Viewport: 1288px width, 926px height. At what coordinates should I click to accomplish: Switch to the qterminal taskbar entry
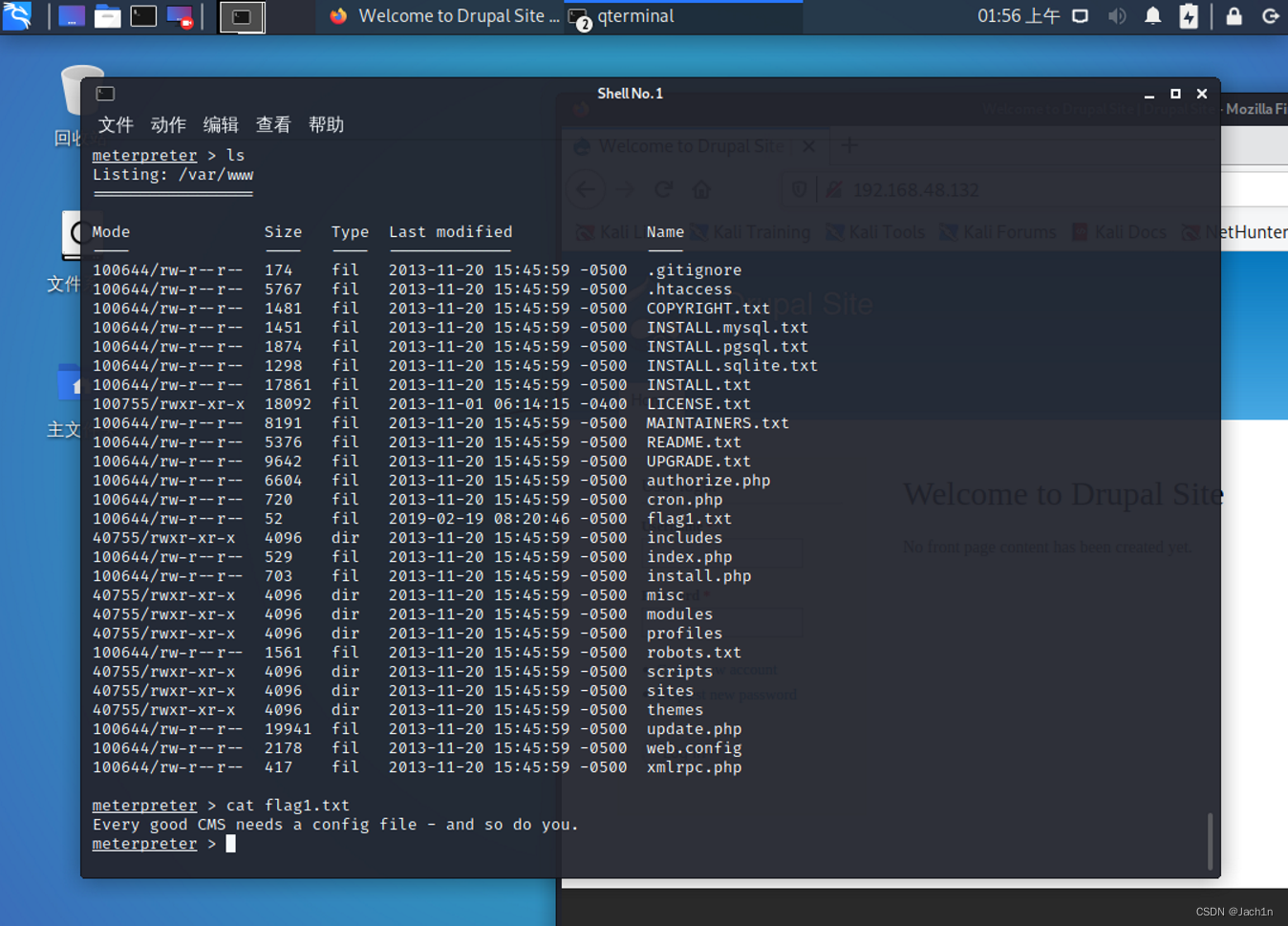pos(684,16)
